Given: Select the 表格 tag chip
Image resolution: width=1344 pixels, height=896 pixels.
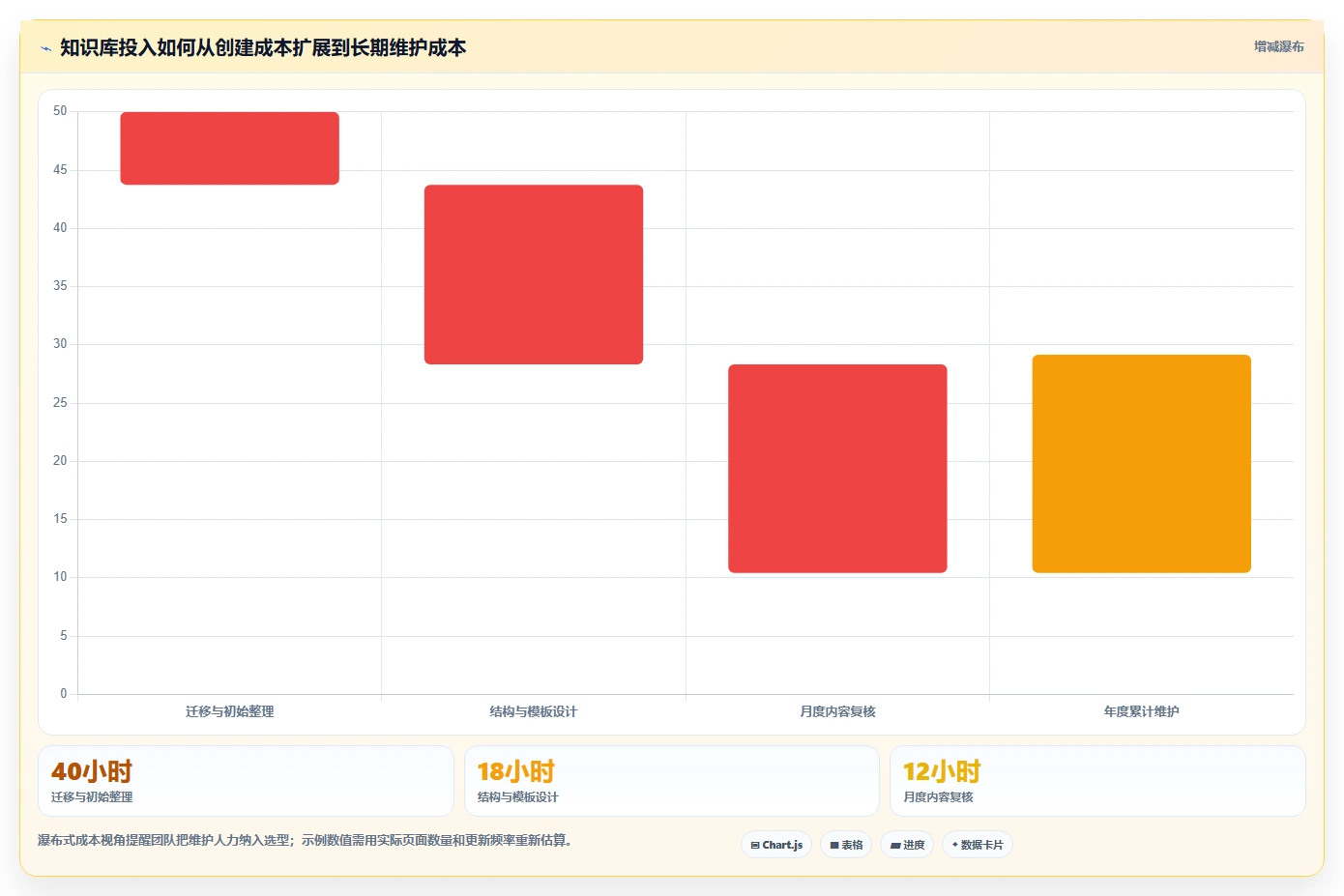Looking at the screenshot, I should coord(846,845).
